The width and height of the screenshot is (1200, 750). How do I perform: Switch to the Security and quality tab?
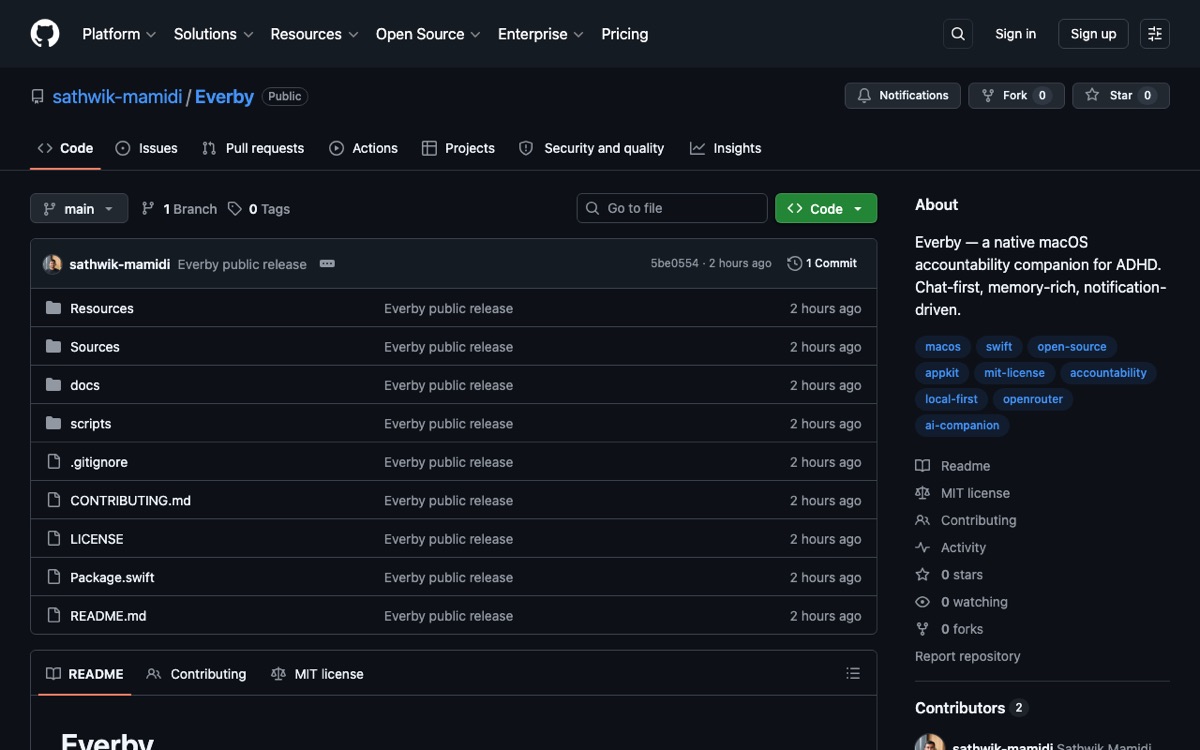click(592, 148)
